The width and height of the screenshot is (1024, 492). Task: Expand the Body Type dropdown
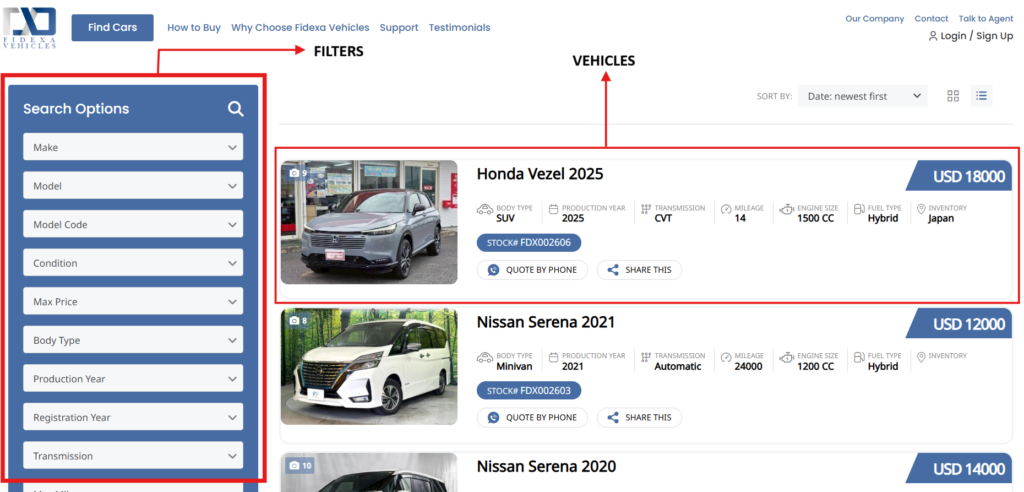pos(133,340)
